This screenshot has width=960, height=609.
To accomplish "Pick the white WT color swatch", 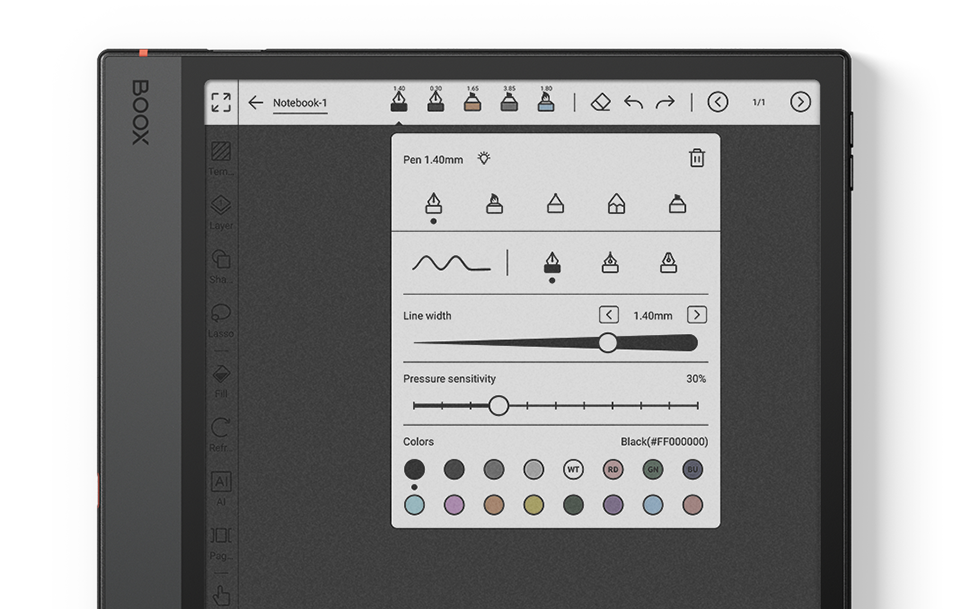I will click(x=573, y=469).
